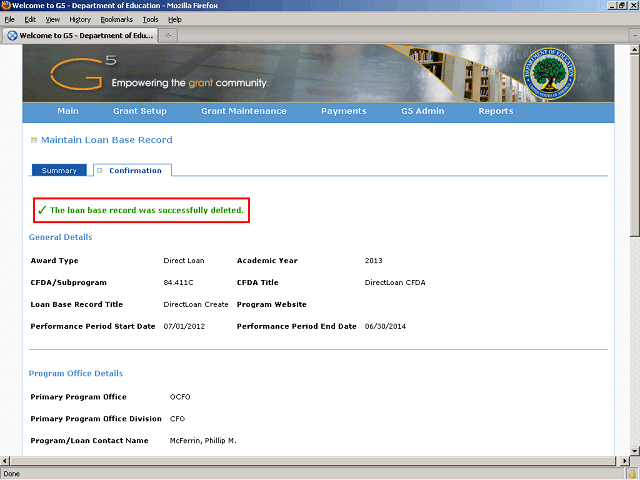Click the horizontal scrollbar right arrow
This screenshot has height=480, width=640.
point(624,461)
